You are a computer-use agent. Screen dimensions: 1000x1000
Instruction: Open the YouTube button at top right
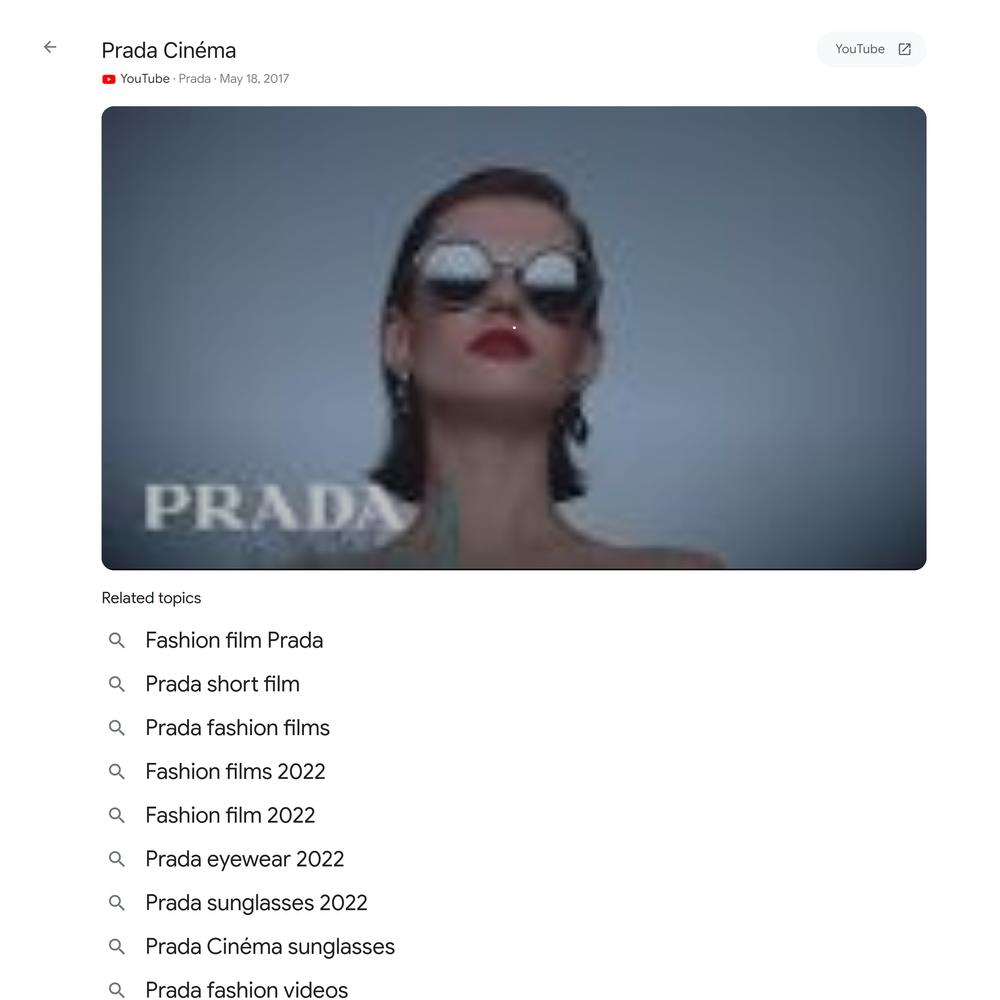click(871, 49)
